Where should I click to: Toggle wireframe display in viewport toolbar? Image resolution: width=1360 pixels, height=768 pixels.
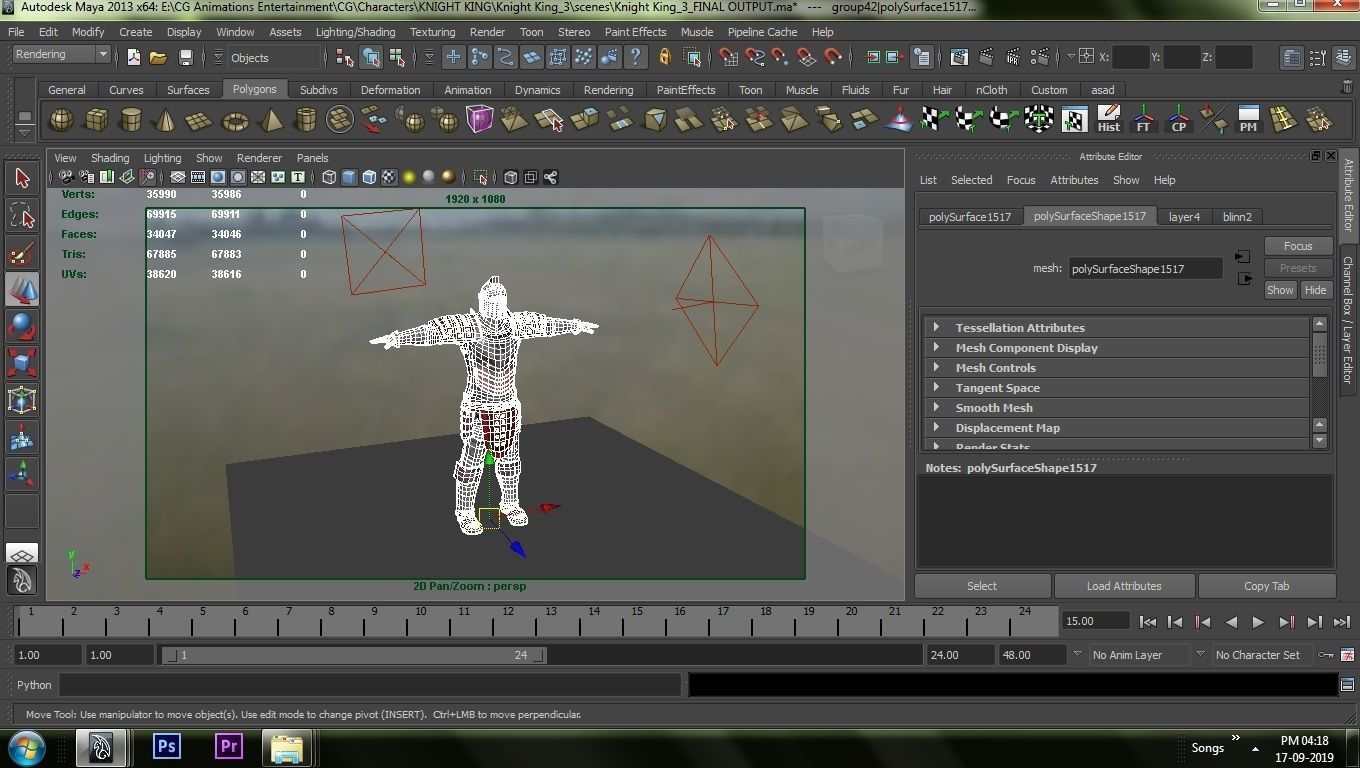329,178
